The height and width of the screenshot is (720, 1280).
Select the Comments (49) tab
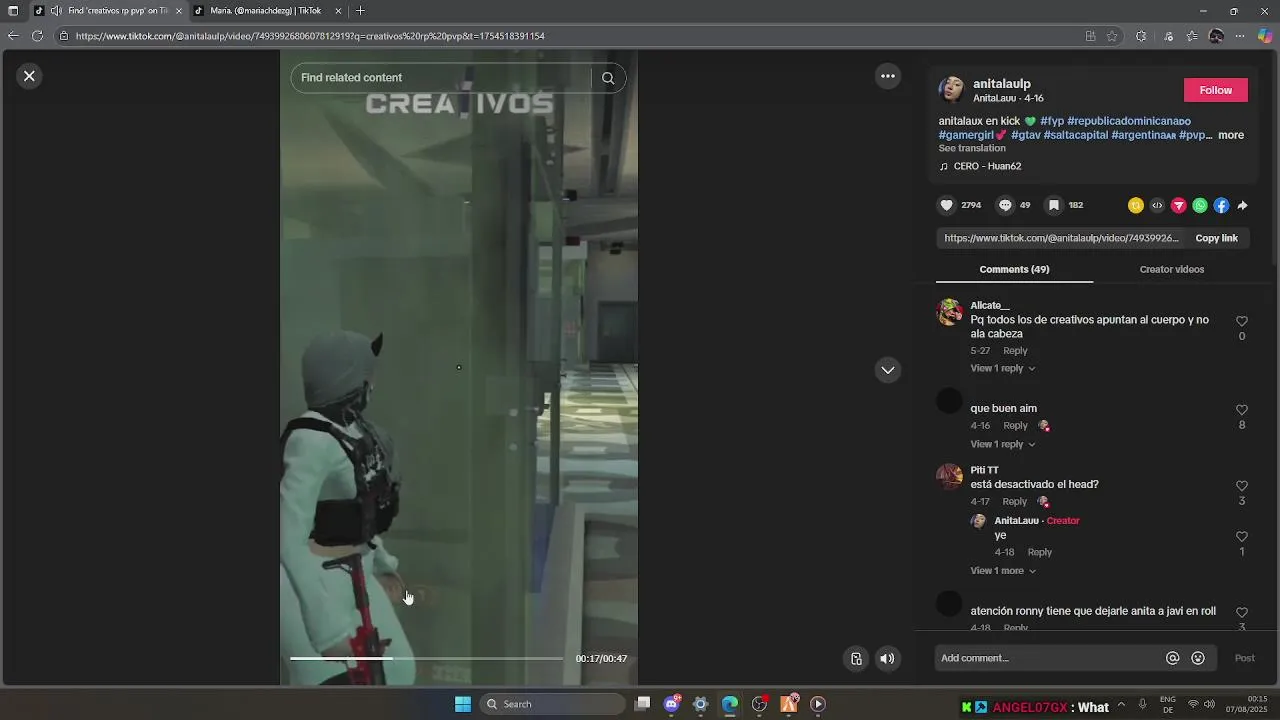pyautogui.click(x=1014, y=269)
